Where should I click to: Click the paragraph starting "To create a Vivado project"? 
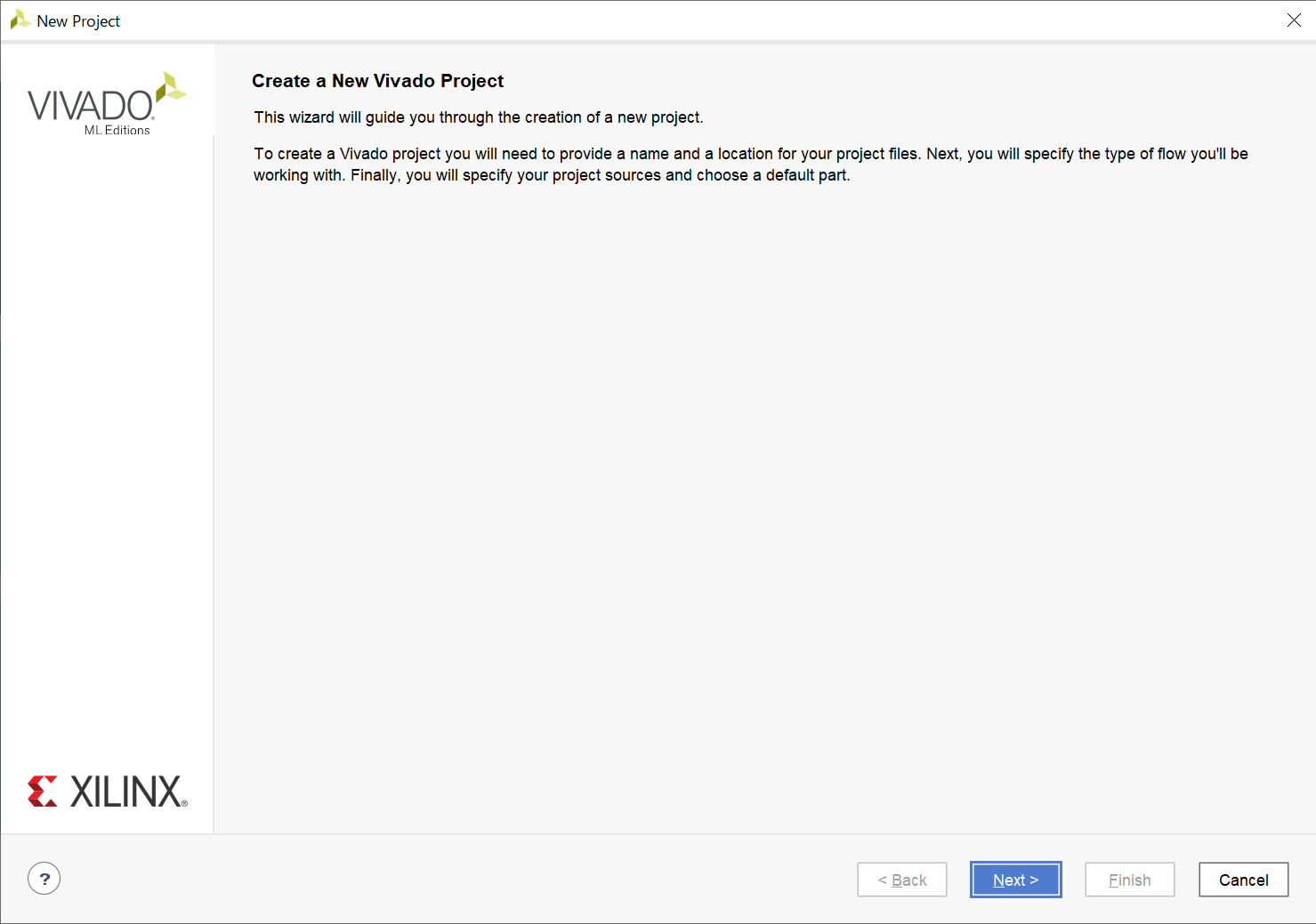coord(750,154)
